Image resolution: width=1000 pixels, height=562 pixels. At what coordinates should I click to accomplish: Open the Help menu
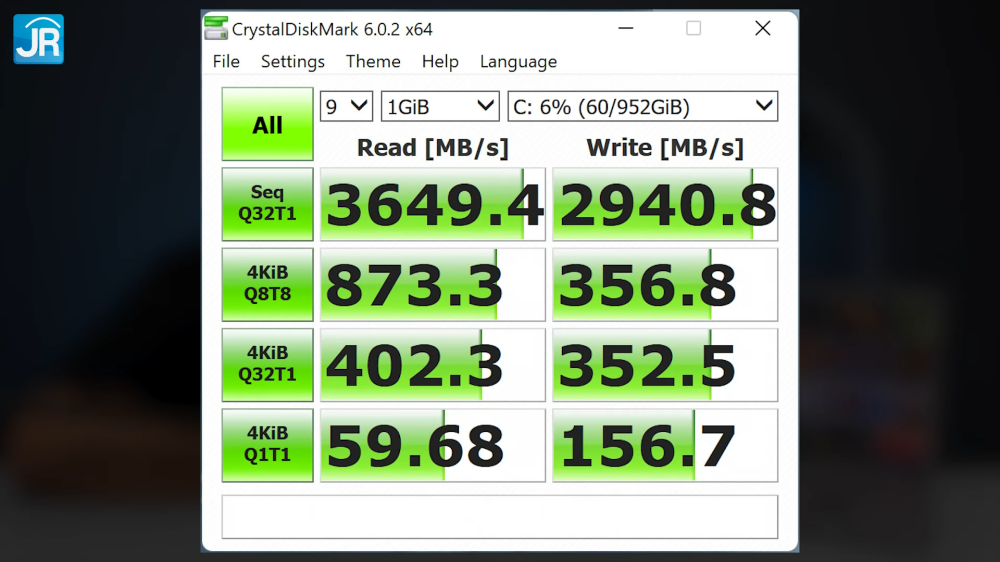point(440,62)
